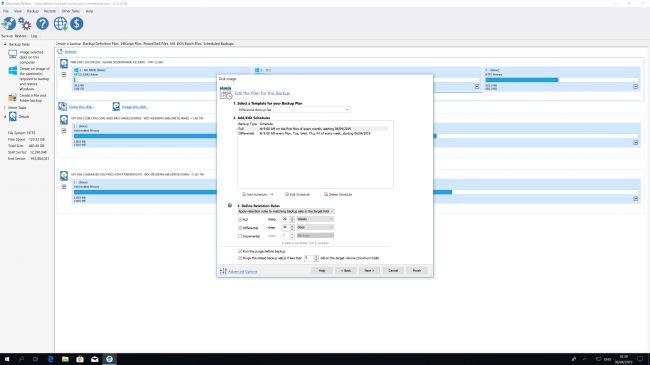Open Microsoft Store from taskbar
The height and width of the screenshot is (365, 650).
coord(80,359)
